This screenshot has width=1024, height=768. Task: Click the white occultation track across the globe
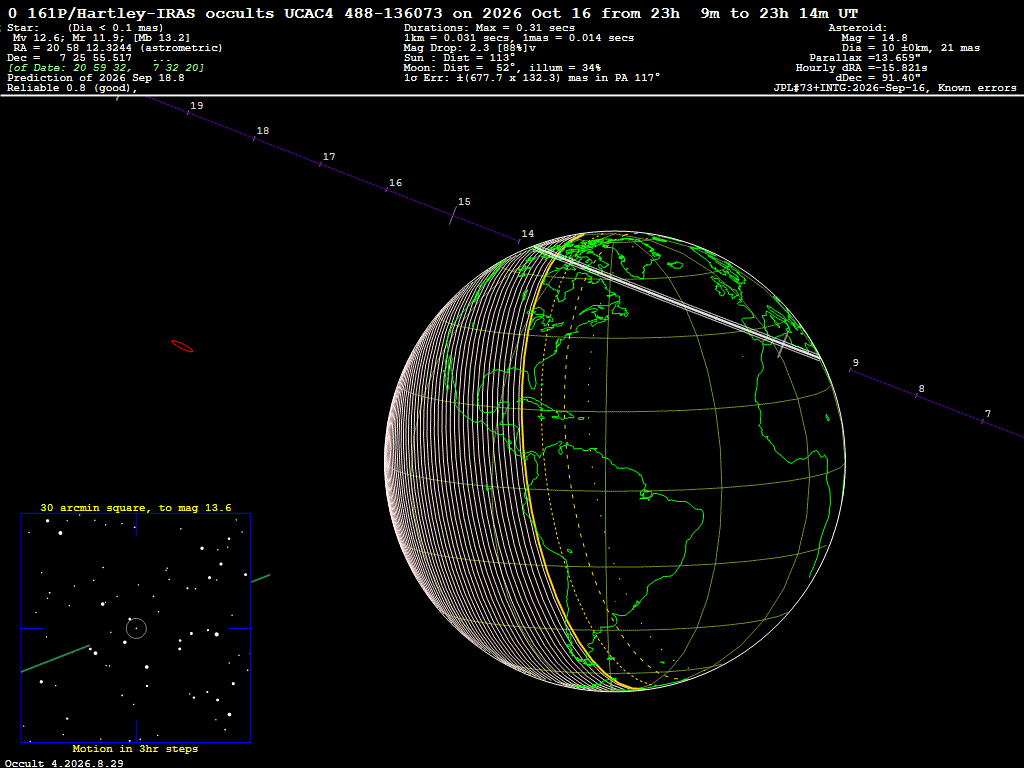[x=676, y=302]
